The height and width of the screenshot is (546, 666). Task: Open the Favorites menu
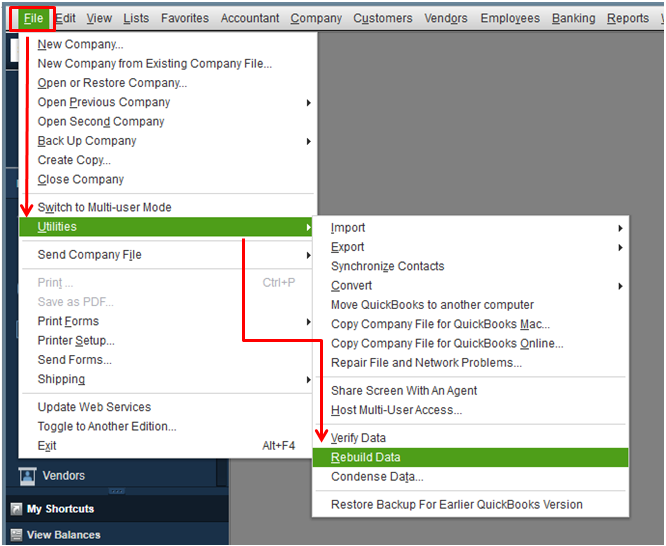click(185, 18)
